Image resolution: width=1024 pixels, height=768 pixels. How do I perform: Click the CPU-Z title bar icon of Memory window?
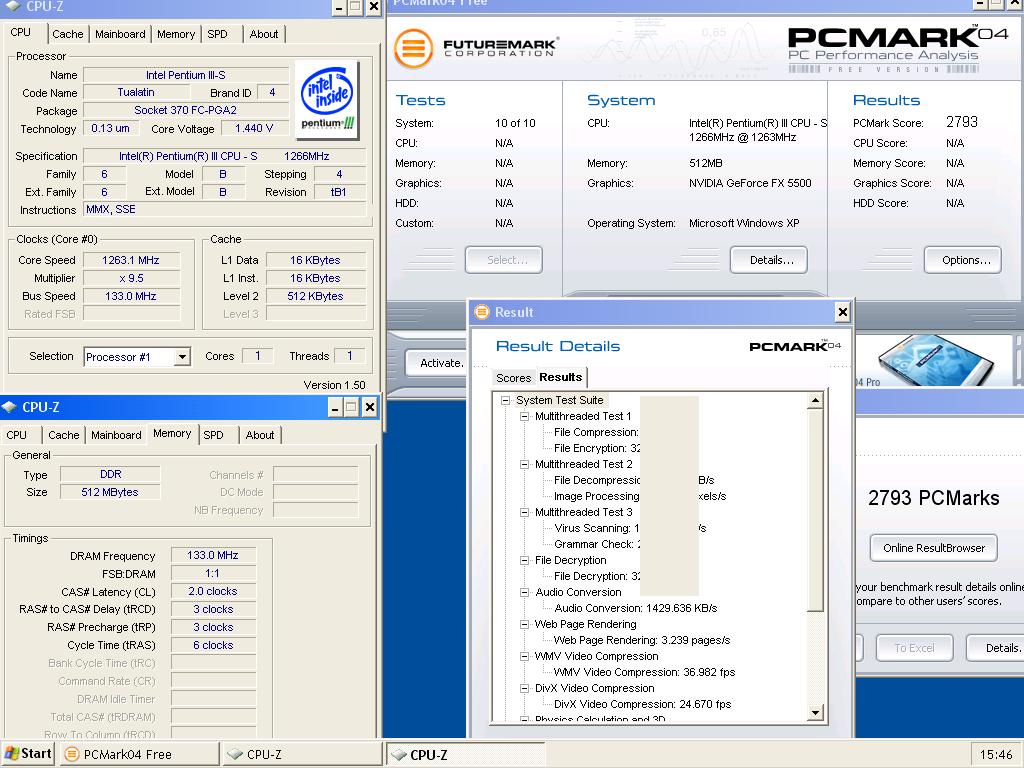pyautogui.click(x=9, y=407)
